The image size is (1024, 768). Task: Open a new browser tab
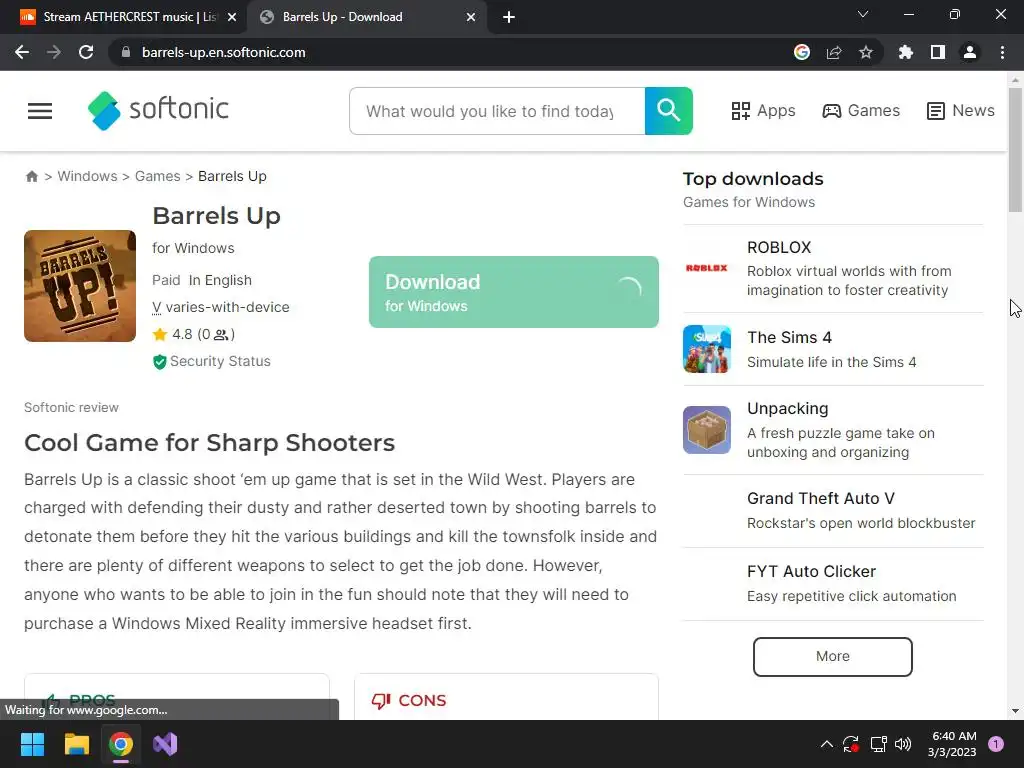pos(509,17)
